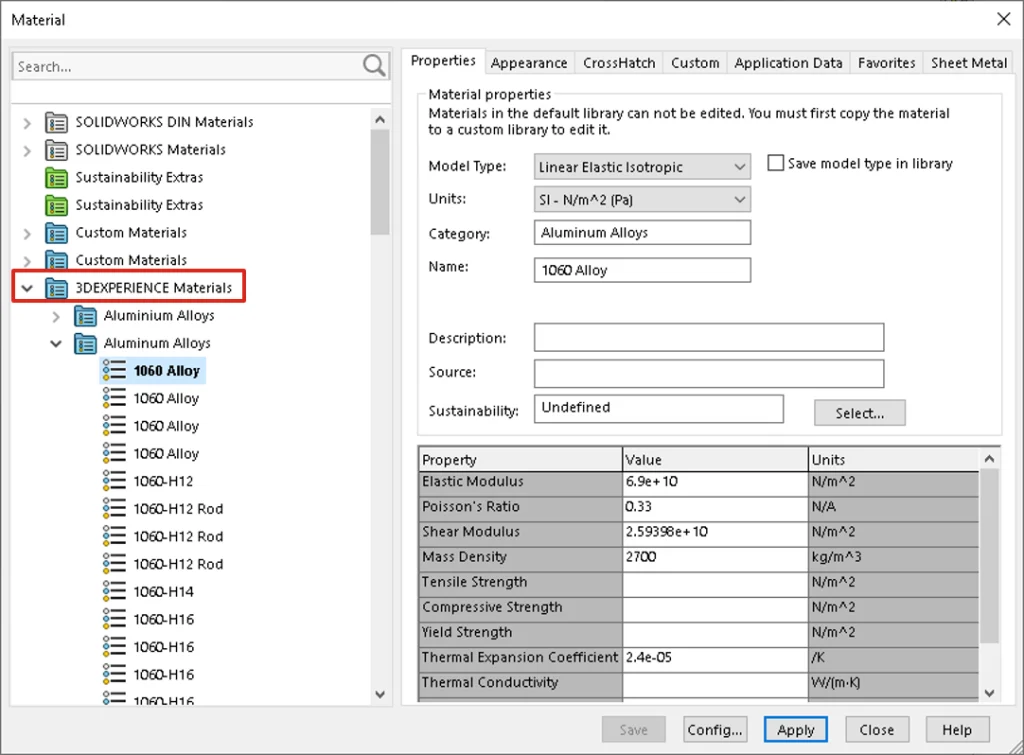Viewport: 1024px width, 755px height.
Task: Switch to the Appearance tab
Action: [529, 63]
